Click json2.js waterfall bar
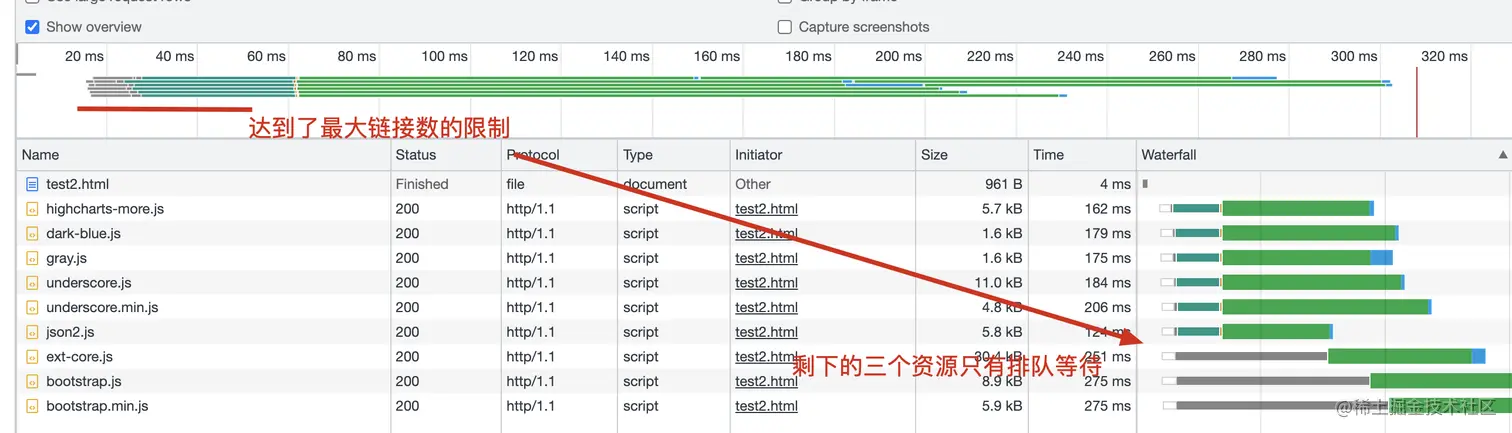Screen dimensions: 1512x433 pos(1246,331)
